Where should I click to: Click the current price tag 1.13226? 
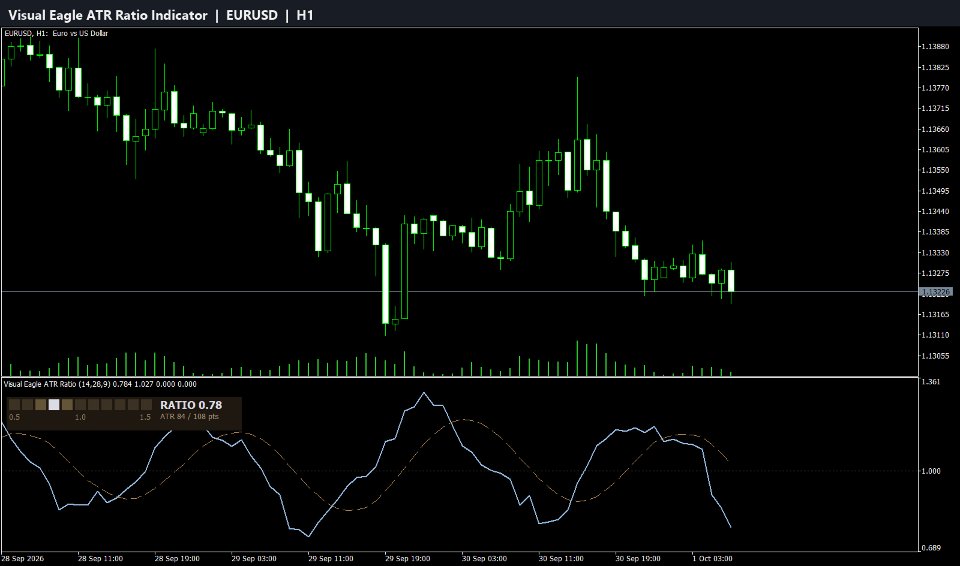(936, 293)
